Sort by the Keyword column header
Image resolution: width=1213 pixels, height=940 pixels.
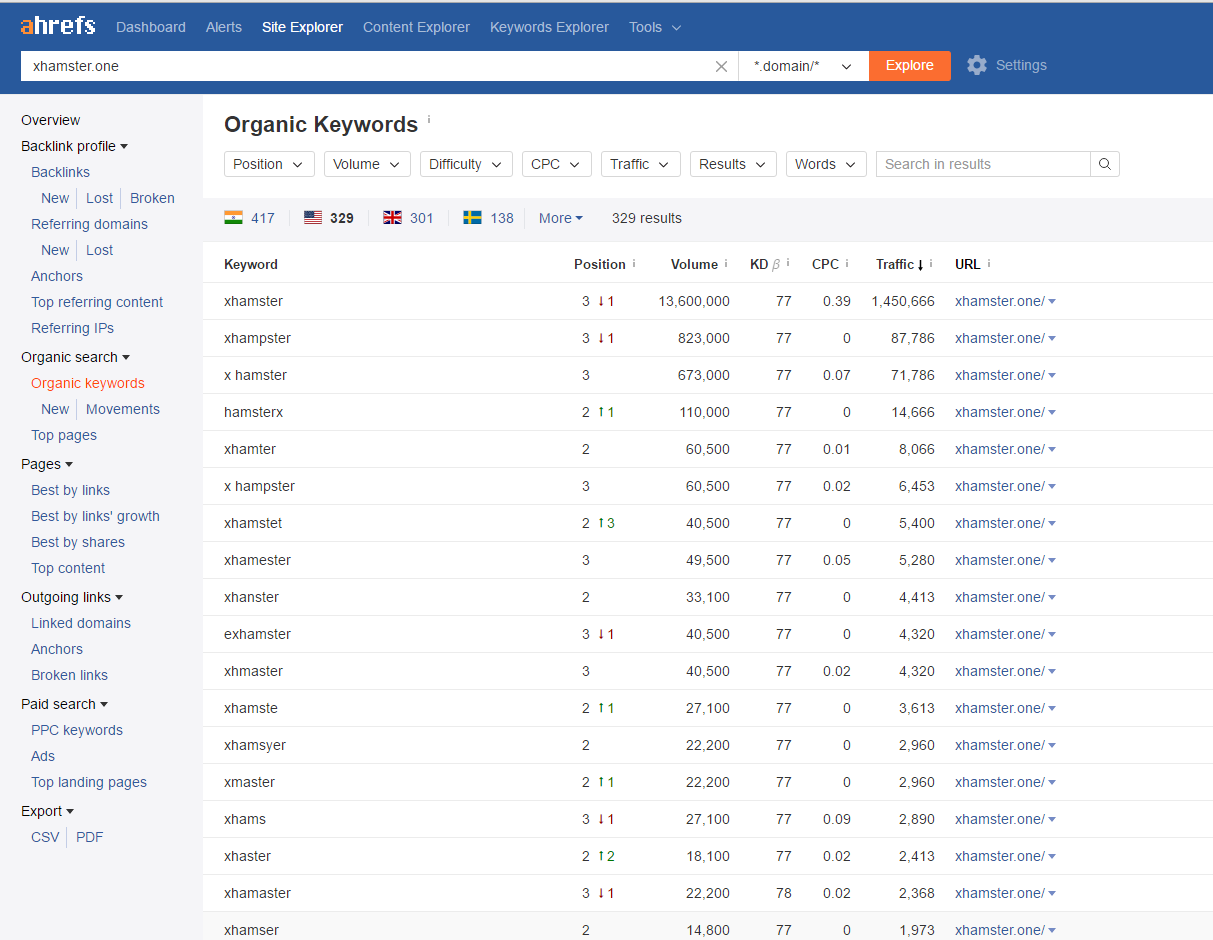point(251,264)
